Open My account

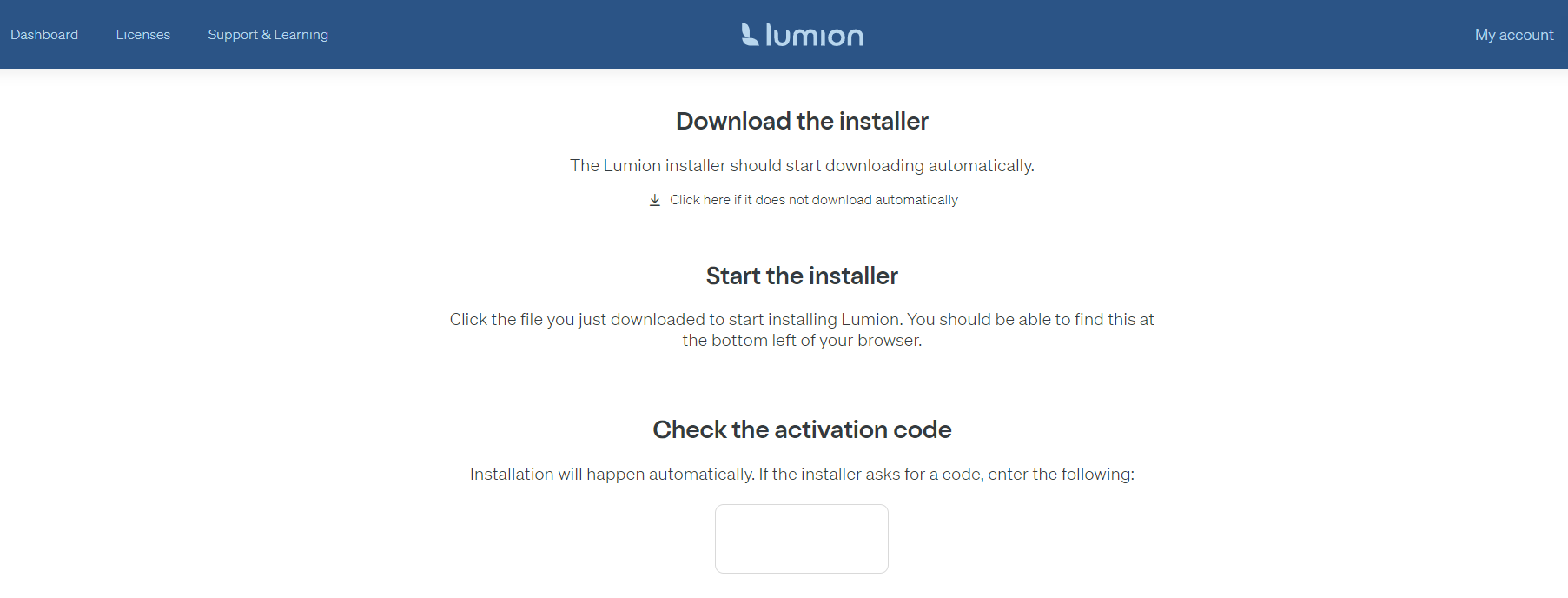click(1513, 35)
